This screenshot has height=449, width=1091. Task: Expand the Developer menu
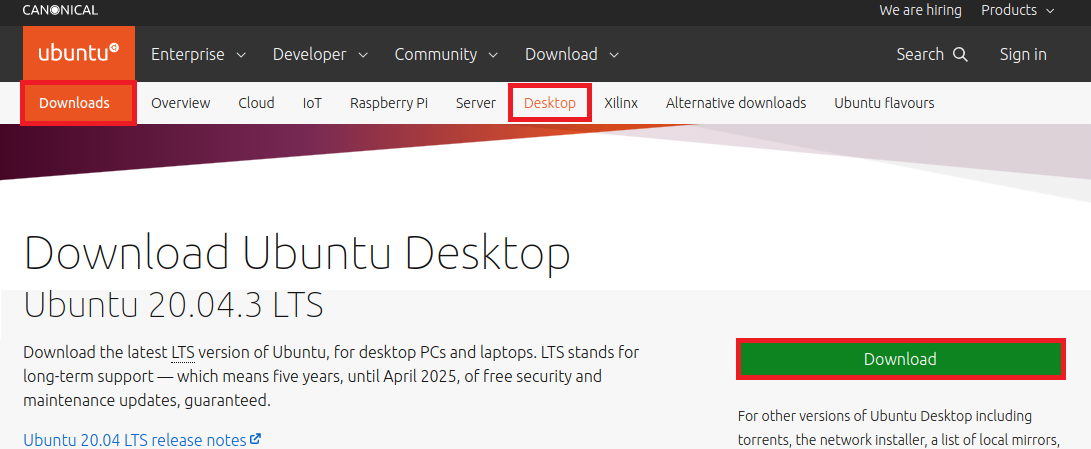click(x=320, y=54)
